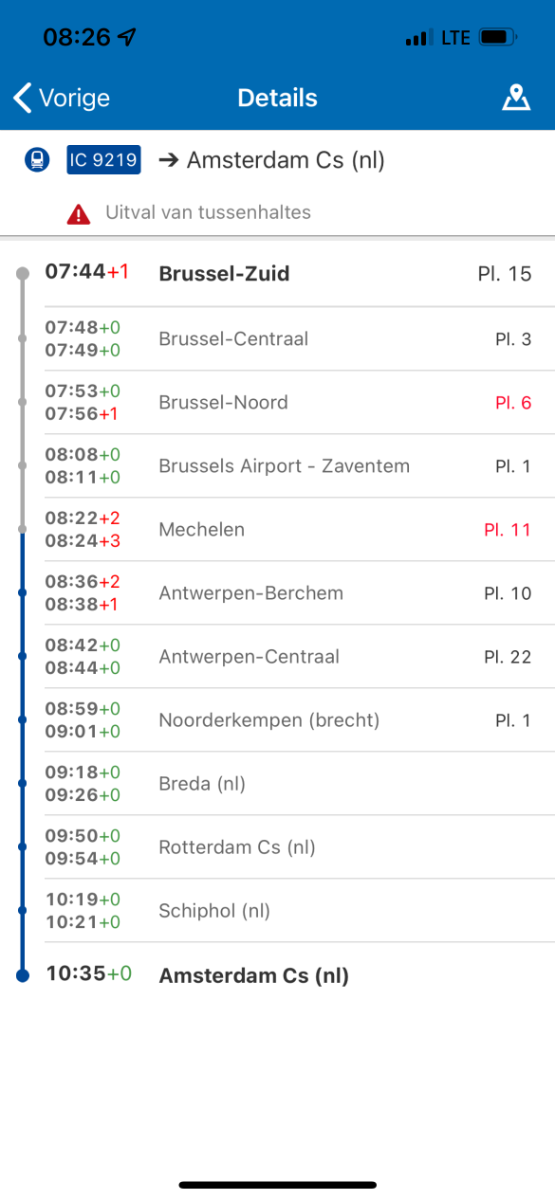This screenshot has width=555, height=1200.
Task: Select the Brussel-Noord stop
Action: pos(288,402)
